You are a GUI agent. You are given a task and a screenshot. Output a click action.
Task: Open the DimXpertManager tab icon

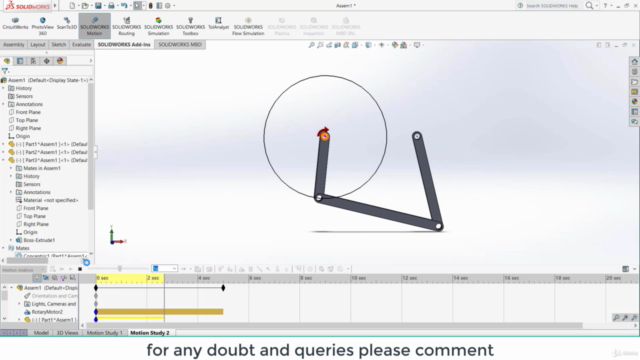coord(47,61)
